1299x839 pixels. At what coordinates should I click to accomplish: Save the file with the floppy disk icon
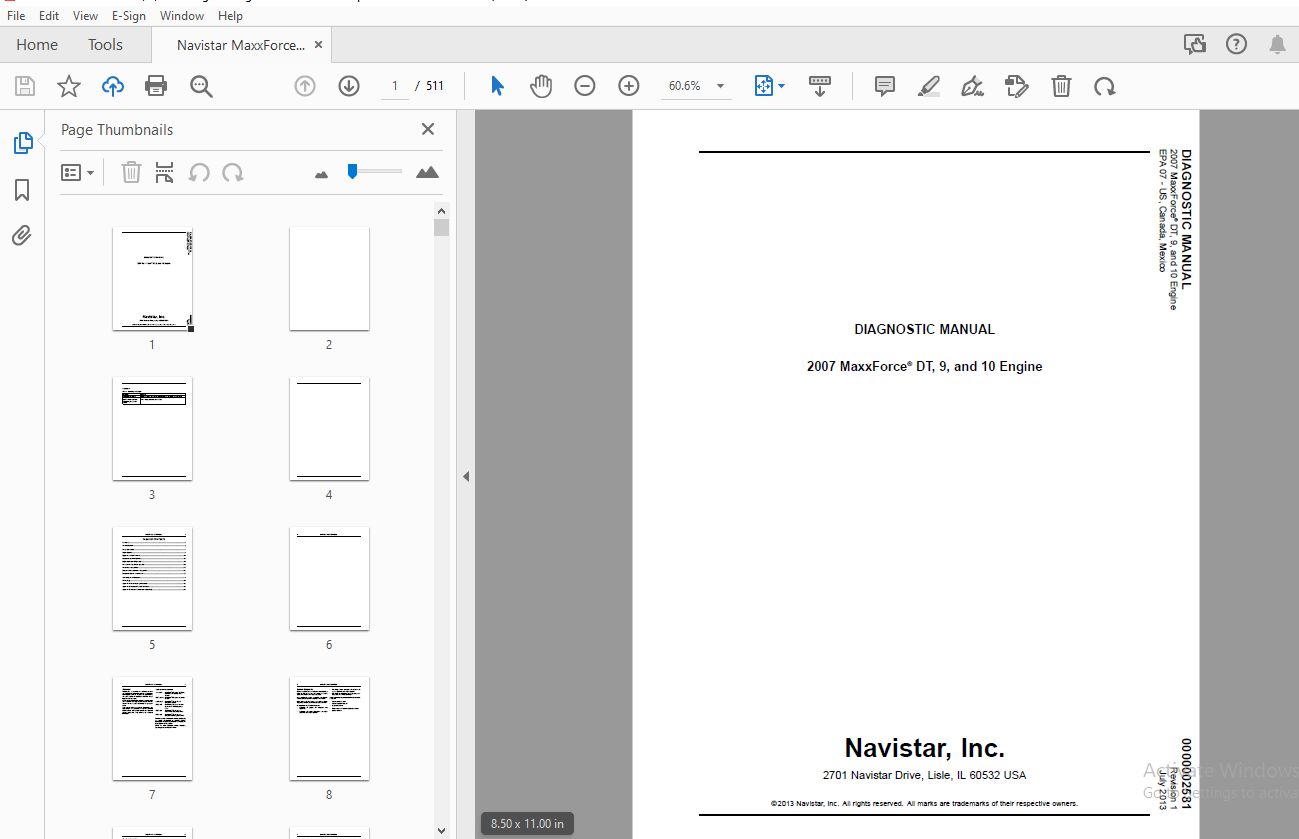click(25, 86)
